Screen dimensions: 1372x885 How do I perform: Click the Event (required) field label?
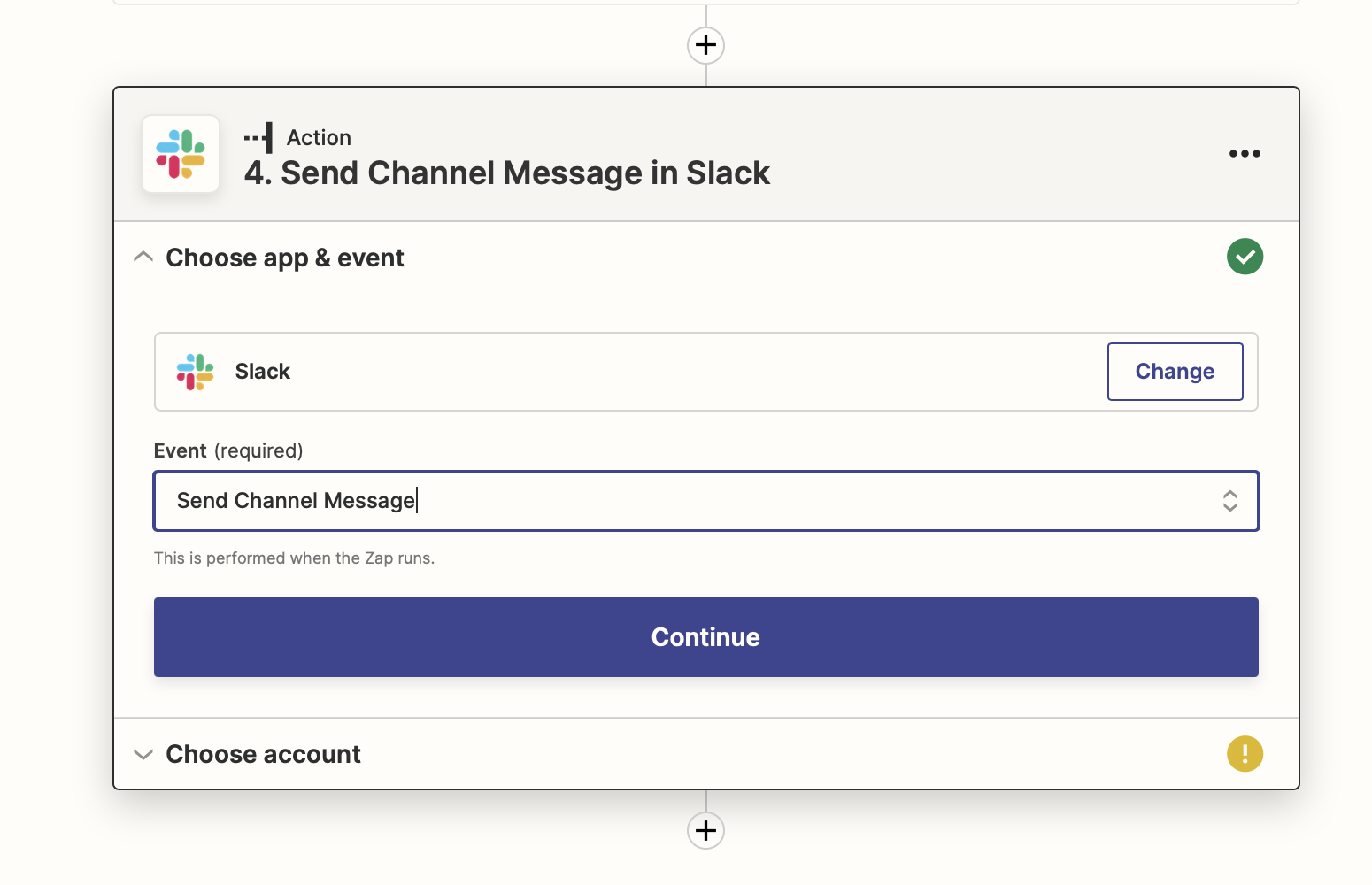(228, 450)
